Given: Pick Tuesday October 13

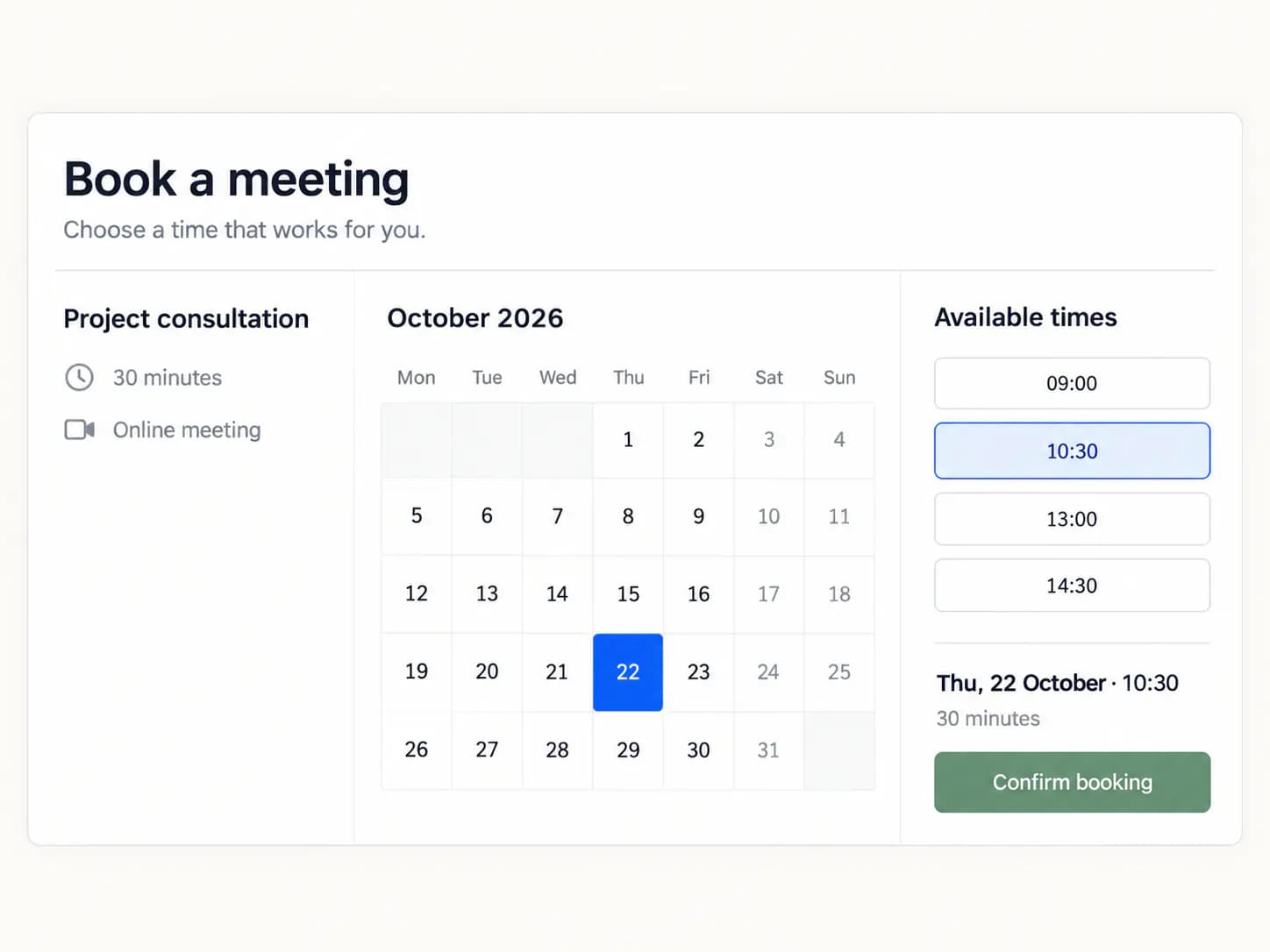Looking at the screenshot, I should pos(487,594).
